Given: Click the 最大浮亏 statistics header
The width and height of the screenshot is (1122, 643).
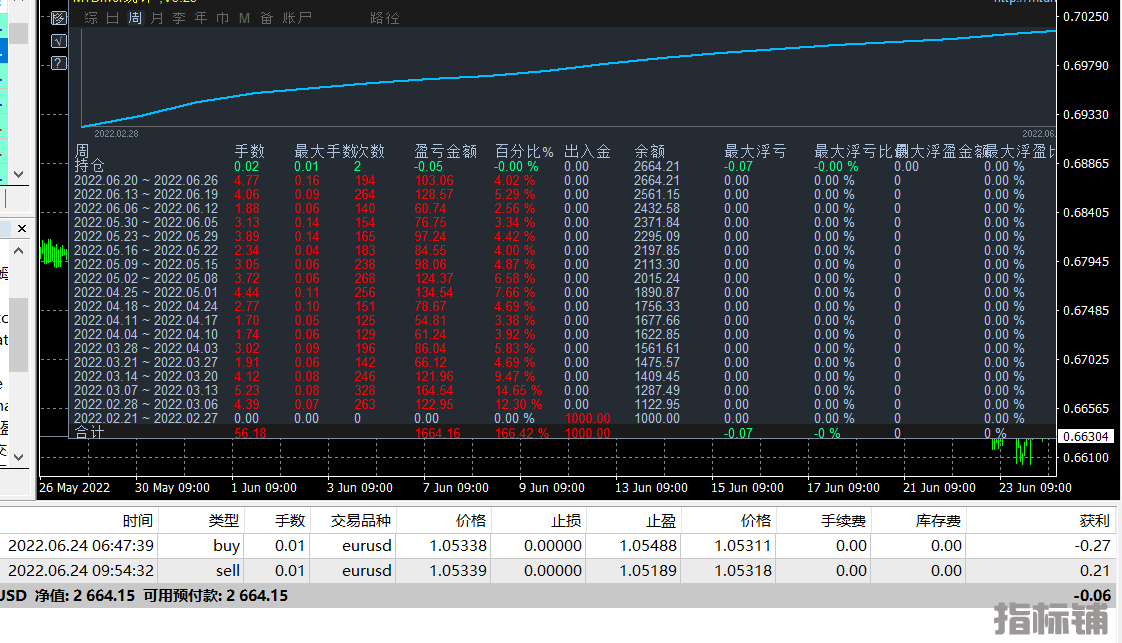Looking at the screenshot, I should [x=755, y=152].
